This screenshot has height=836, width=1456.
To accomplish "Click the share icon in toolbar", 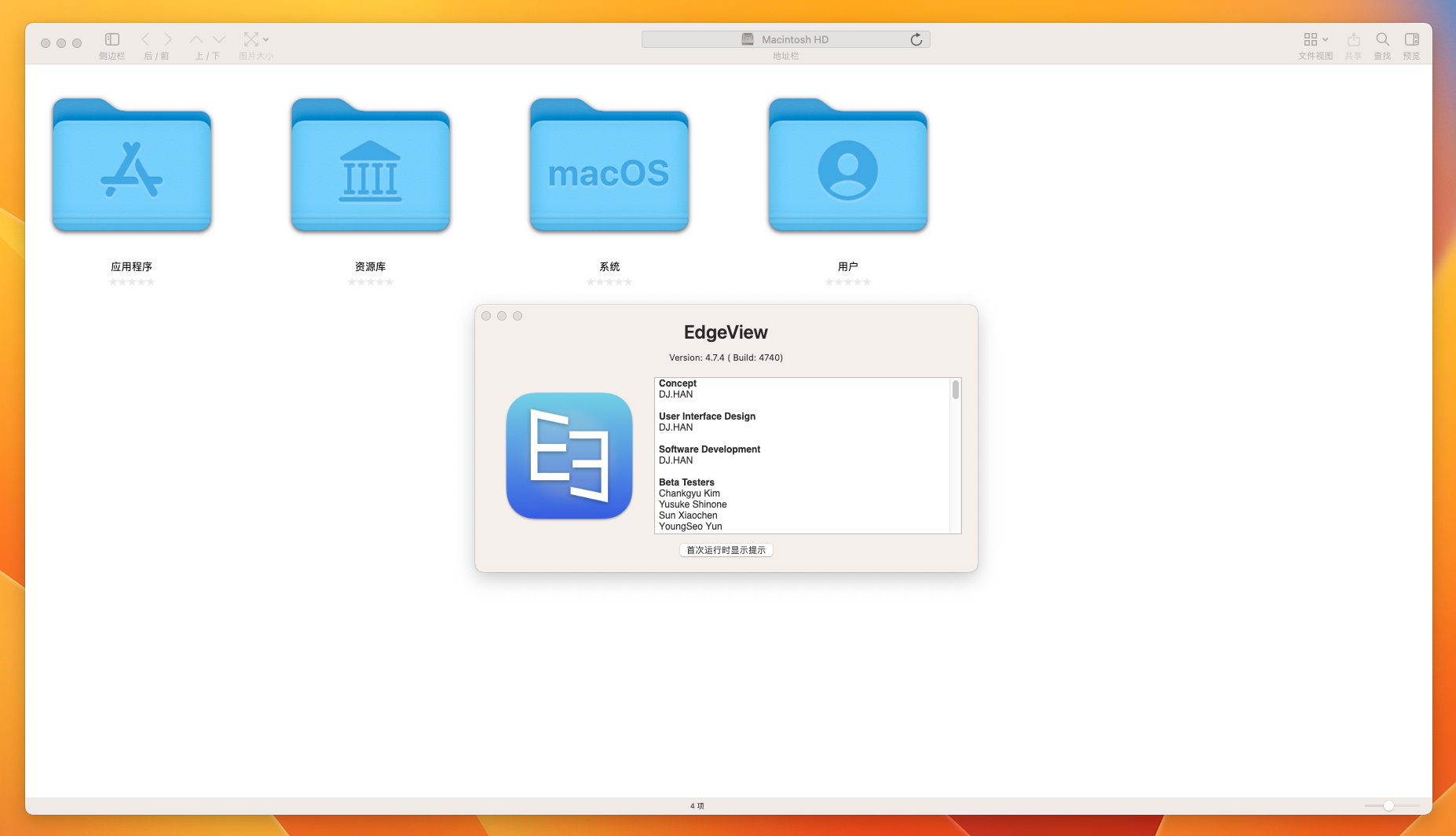I will 1353,39.
